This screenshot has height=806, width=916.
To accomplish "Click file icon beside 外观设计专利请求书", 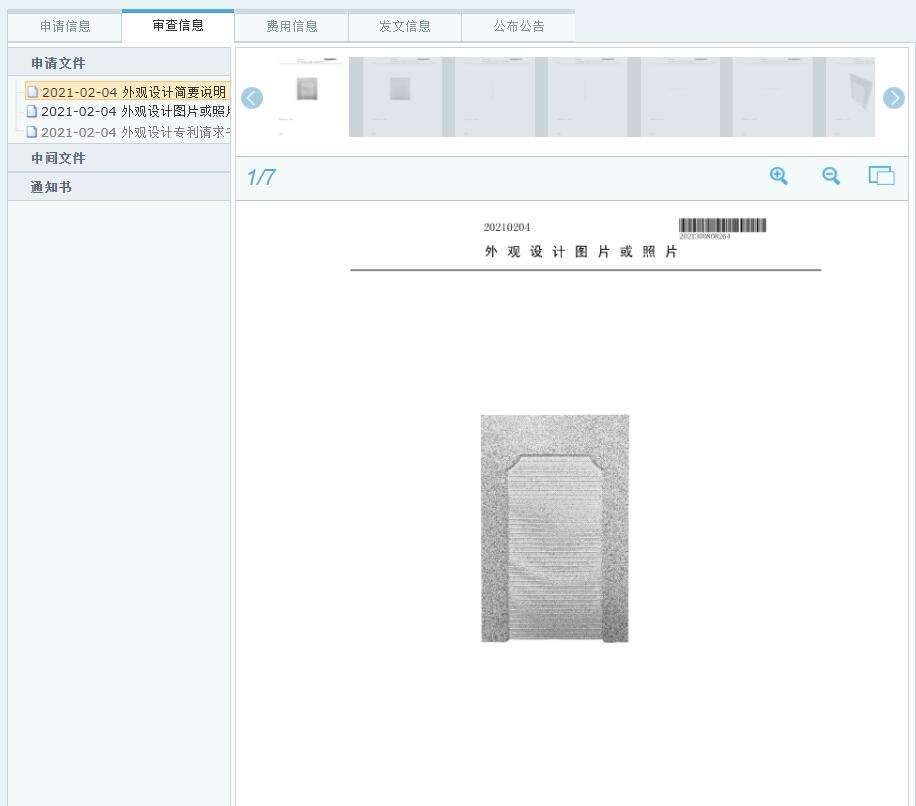I will point(32,131).
